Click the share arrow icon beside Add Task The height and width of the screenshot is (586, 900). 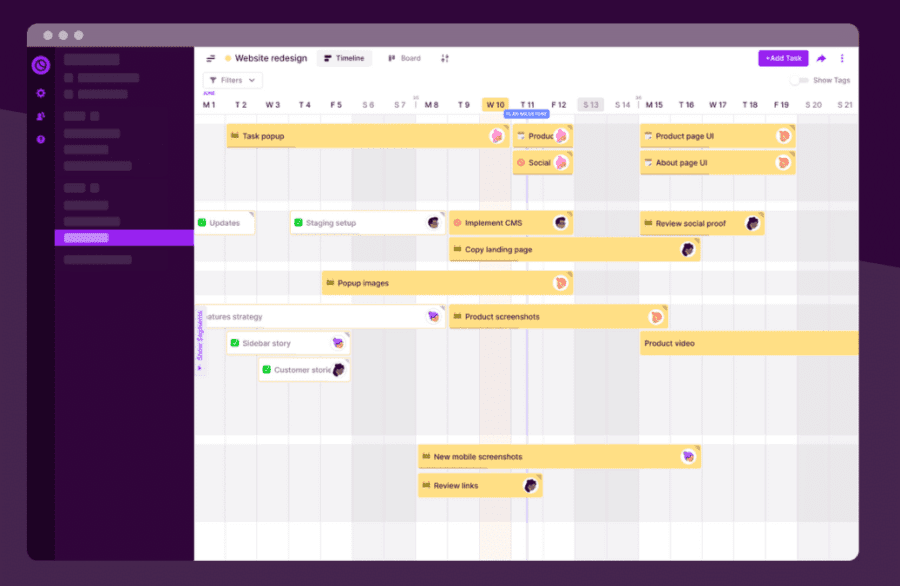pyautogui.click(x=820, y=58)
